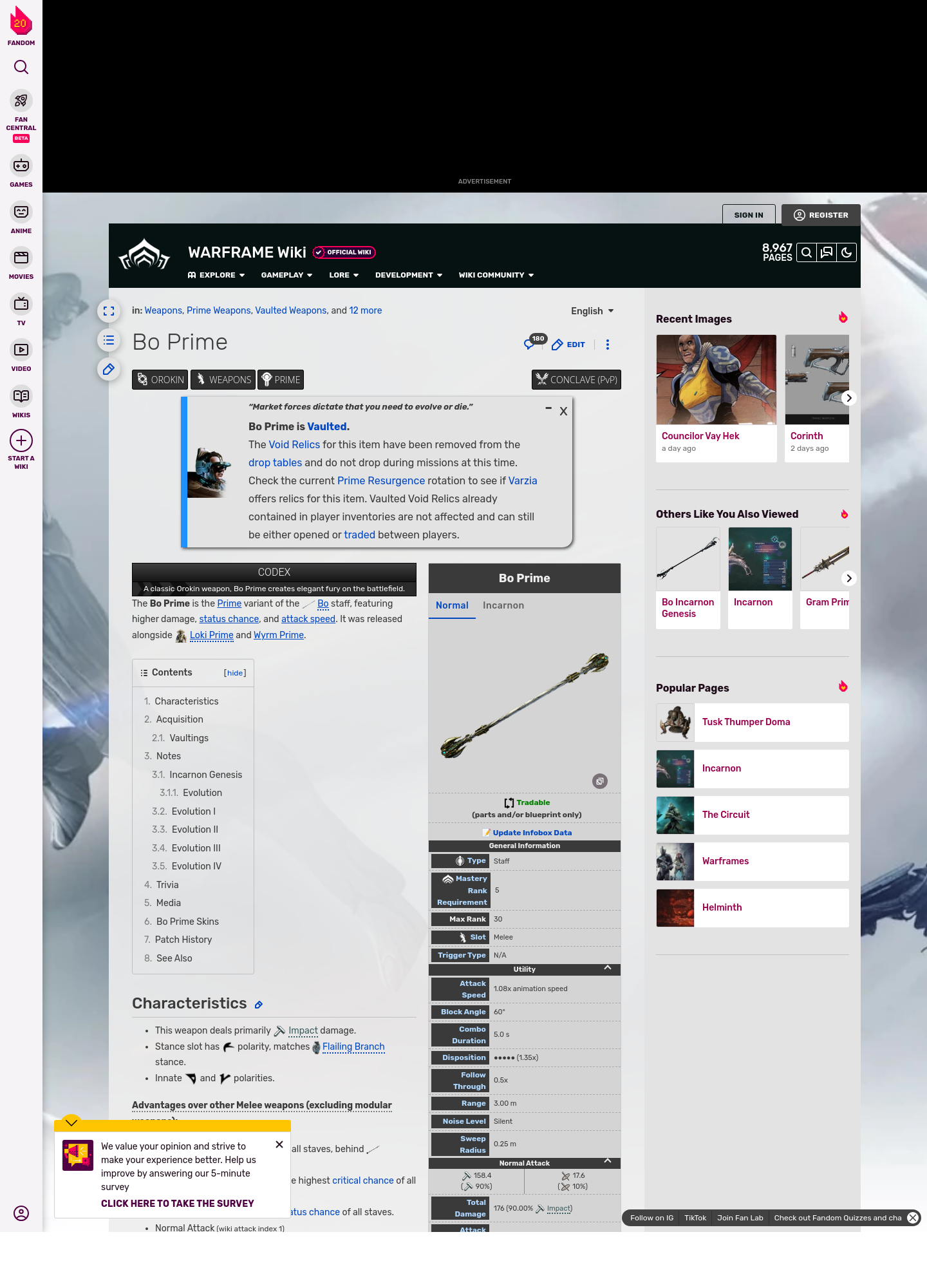Open the Lore navigation menu
Image resolution: width=927 pixels, height=1288 pixels.
coord(344,275)
